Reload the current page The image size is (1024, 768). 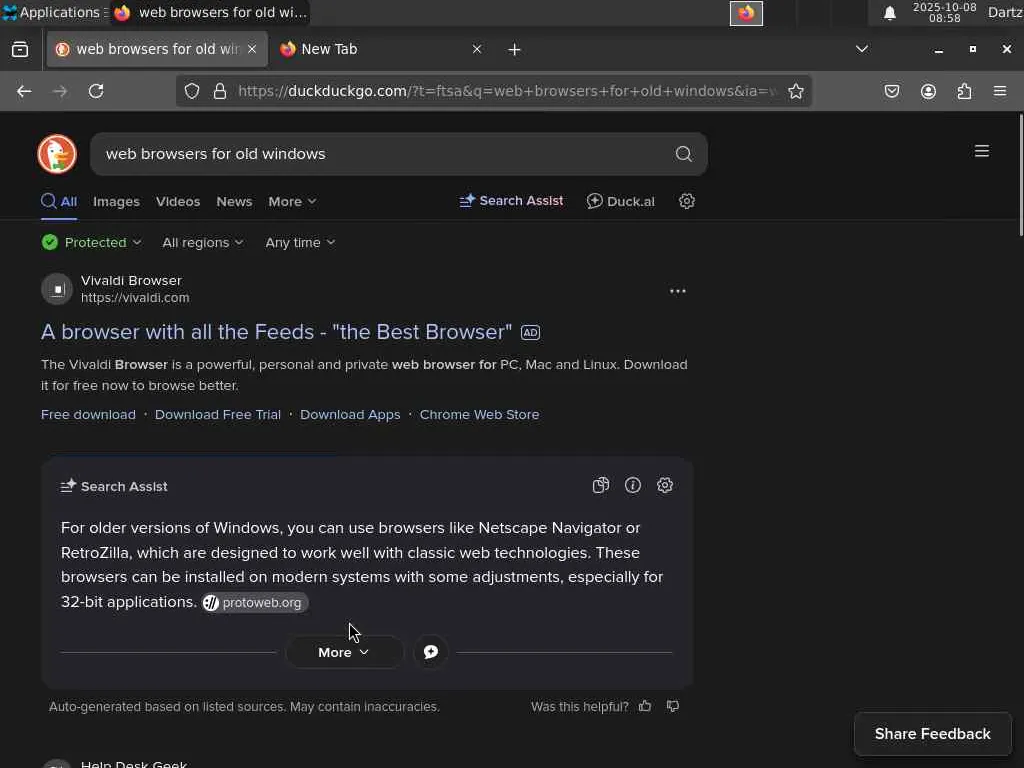(x=96, y=91)
